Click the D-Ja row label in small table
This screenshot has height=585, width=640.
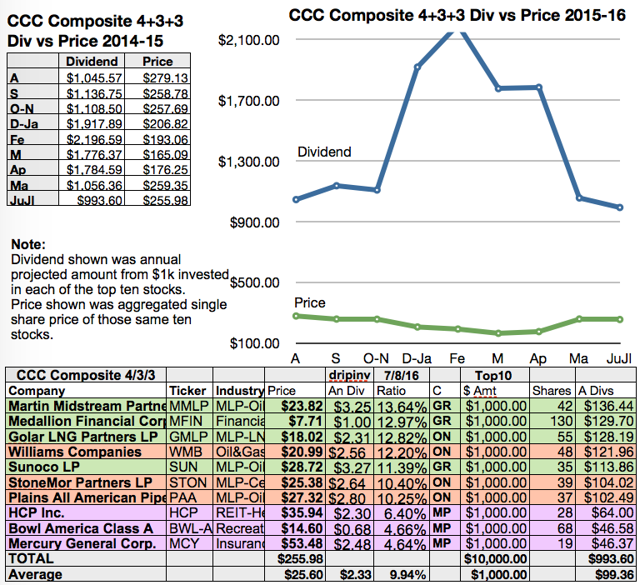coord(33,124)
